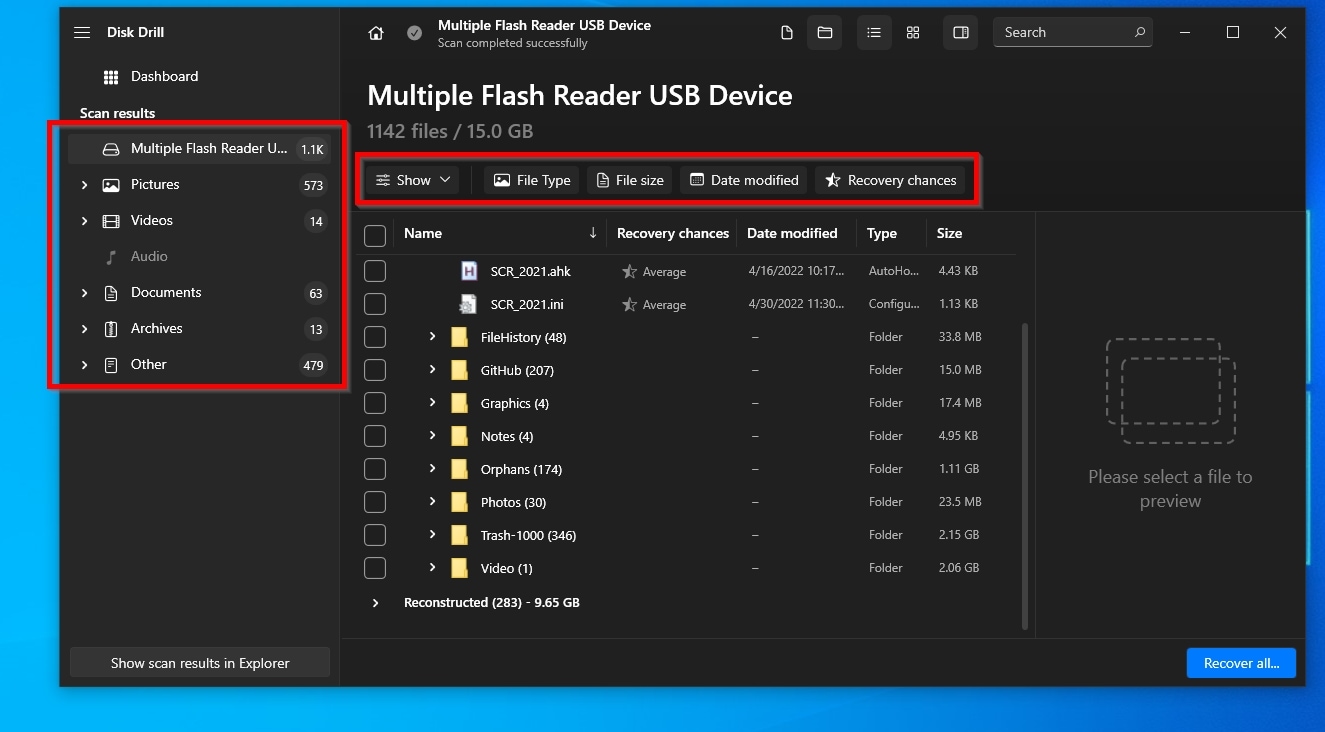This screenshot has width=1325, height=732.
Task: Click the Photos folder icon
Action: click(459, 502)
